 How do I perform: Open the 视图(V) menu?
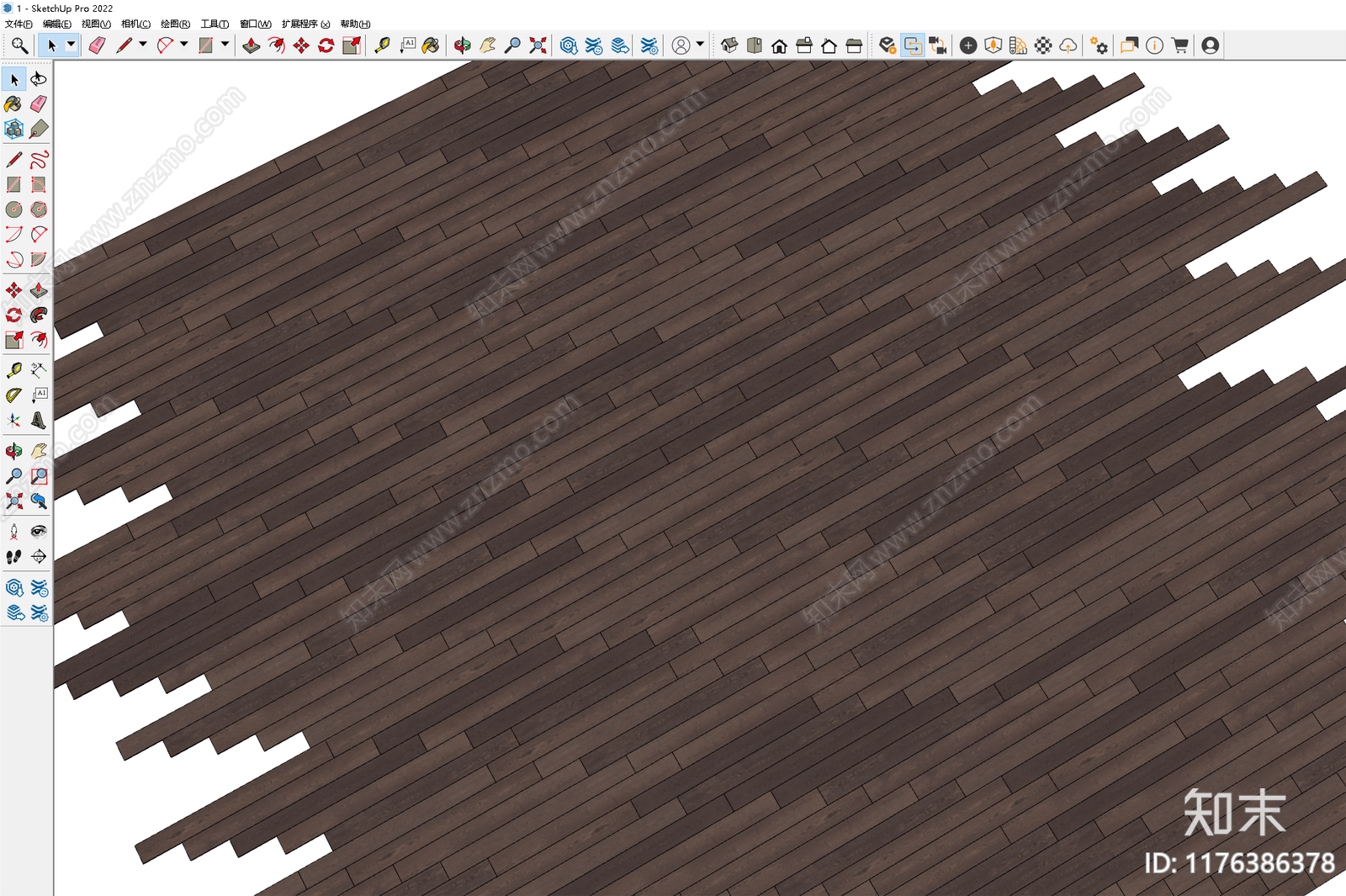96,24
